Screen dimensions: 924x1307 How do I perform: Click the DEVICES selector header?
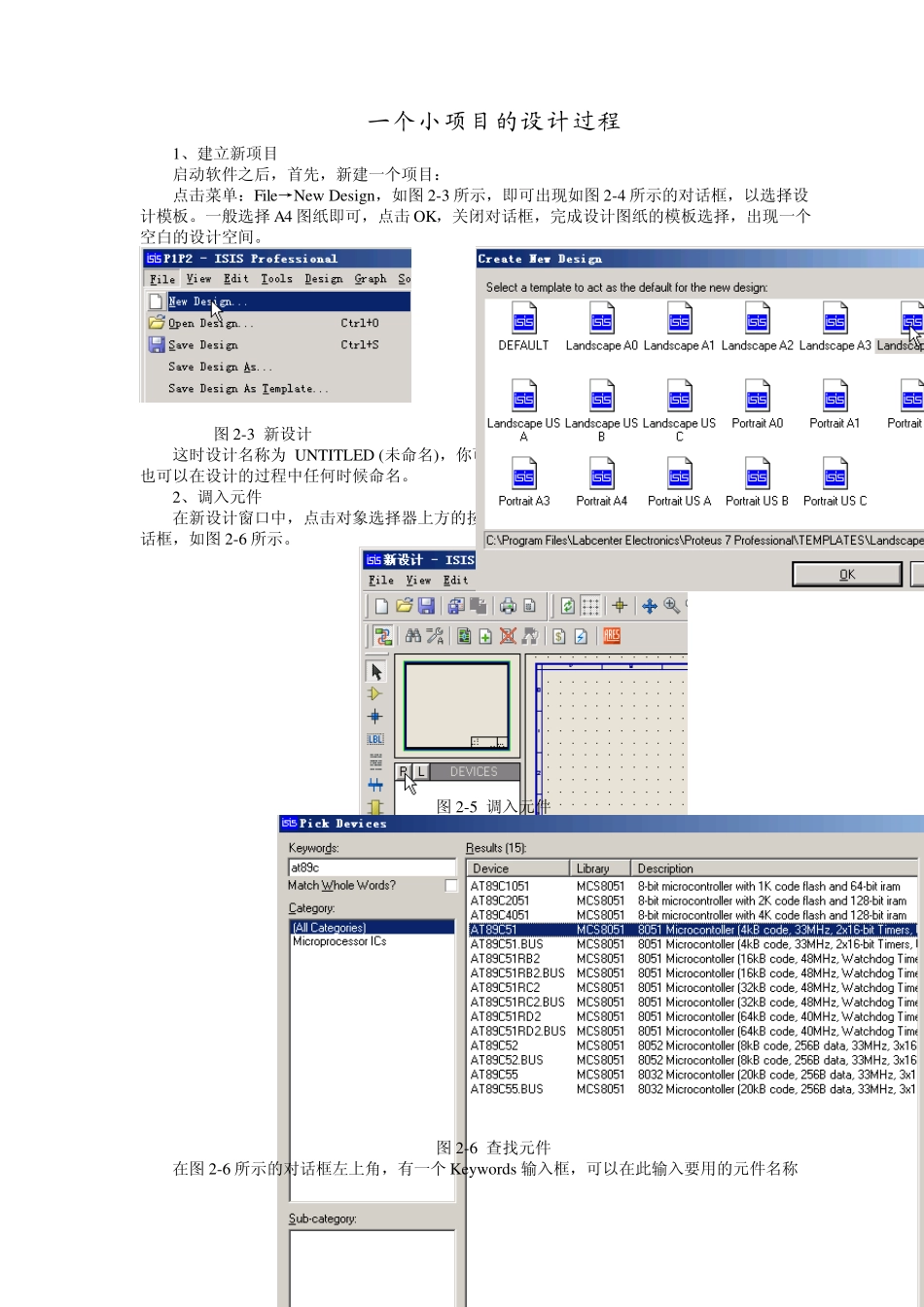pos(475,771)
